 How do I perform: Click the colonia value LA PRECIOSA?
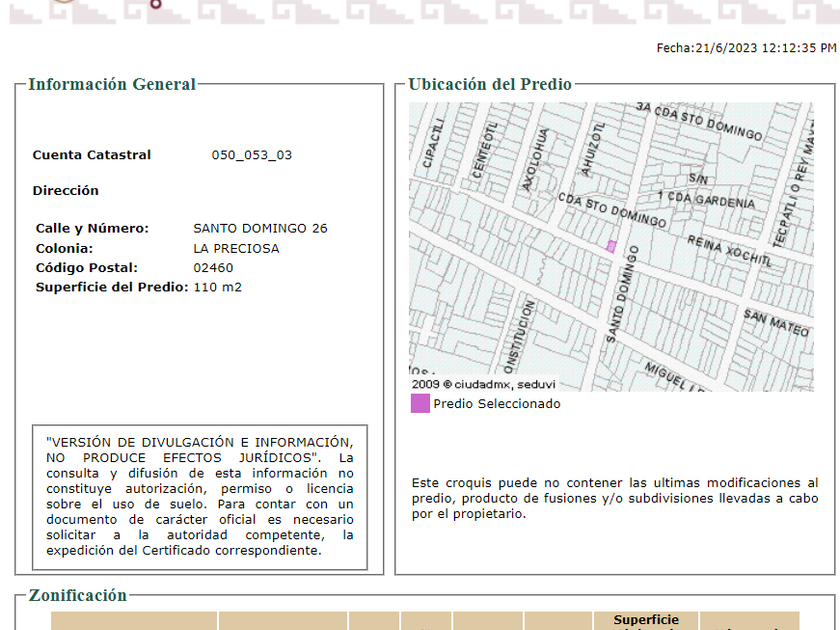[236, 249]
